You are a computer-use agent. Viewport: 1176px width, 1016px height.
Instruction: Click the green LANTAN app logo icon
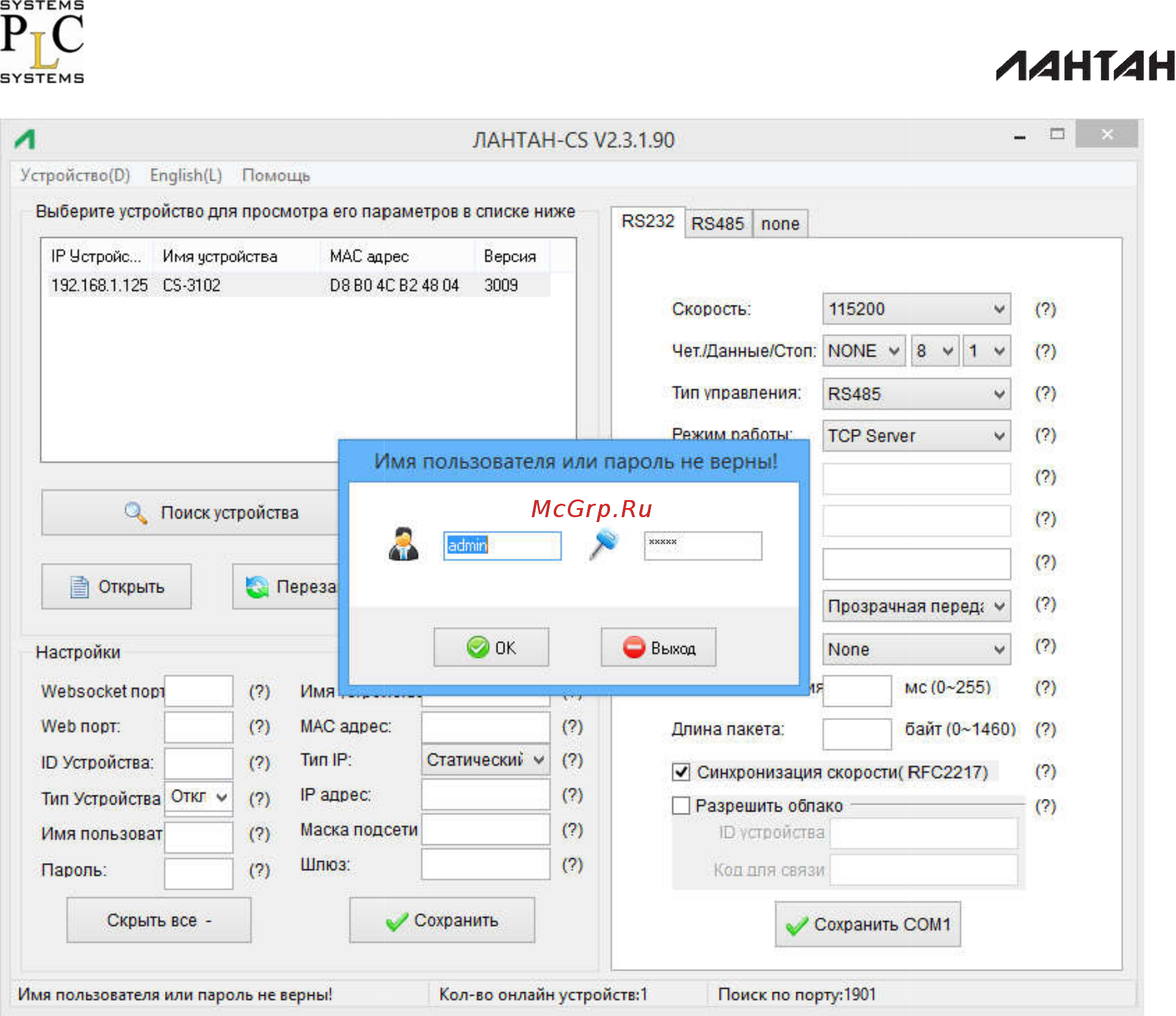(25, 139)
